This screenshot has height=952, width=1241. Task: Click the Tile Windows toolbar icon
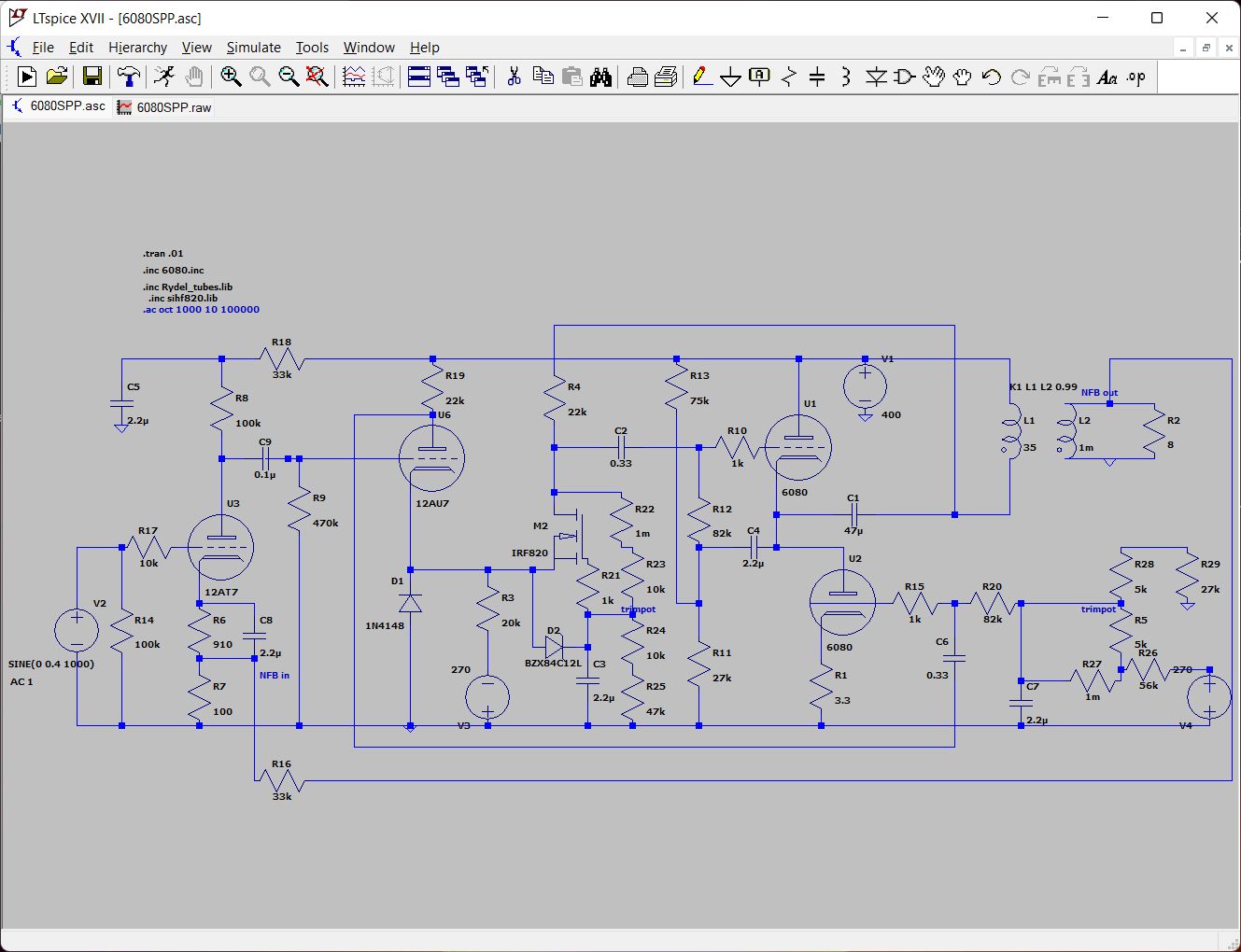419,77
